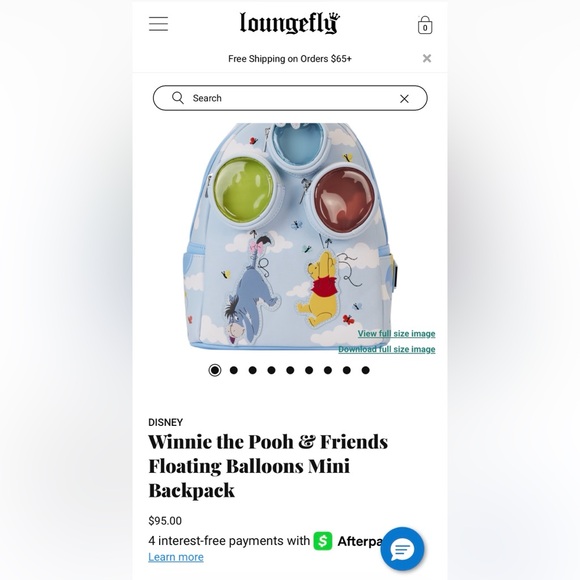Open the Afterpay Learn more link

point(176,557)
